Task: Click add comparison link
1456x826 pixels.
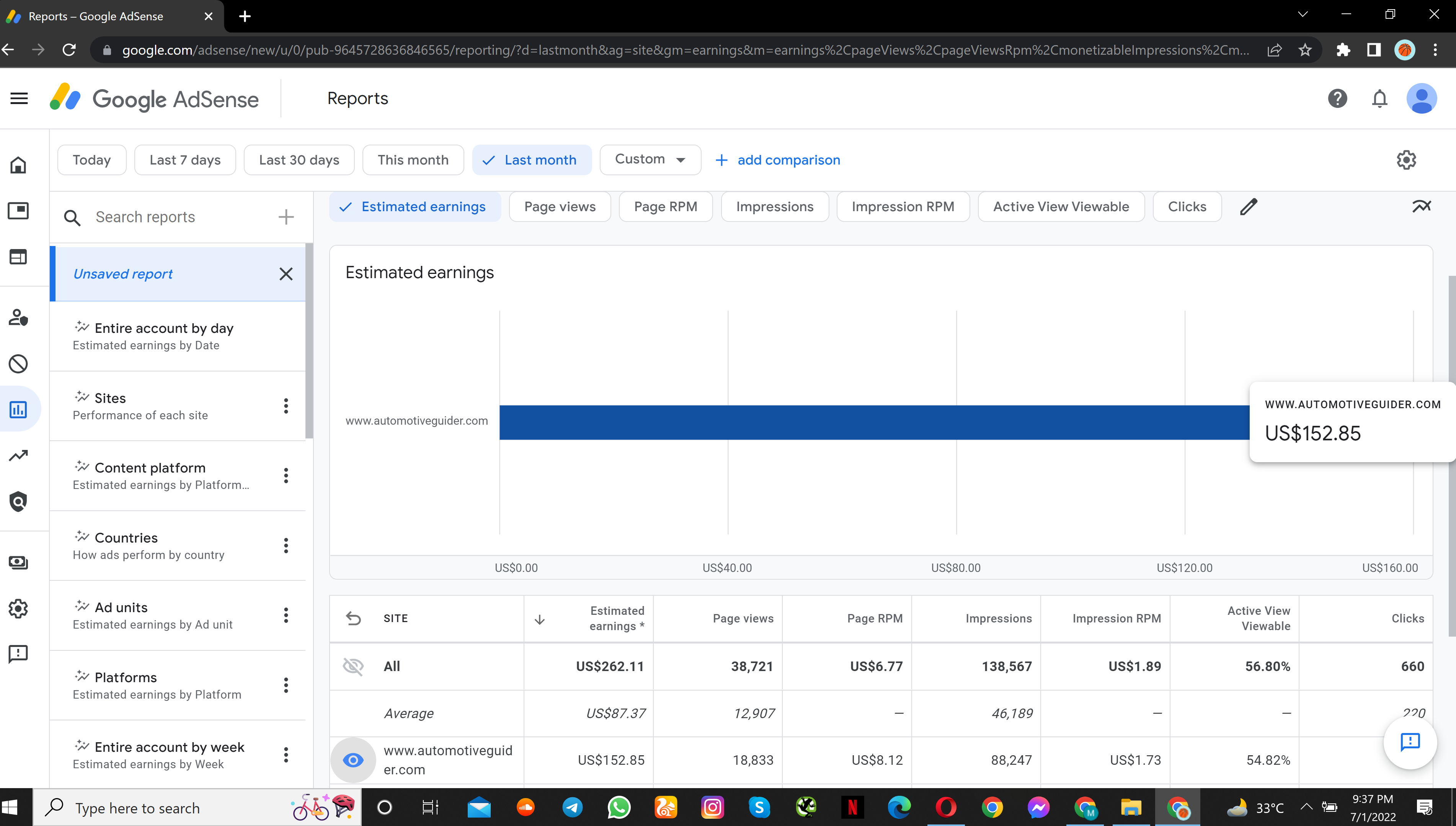Action: click(777, 160)
